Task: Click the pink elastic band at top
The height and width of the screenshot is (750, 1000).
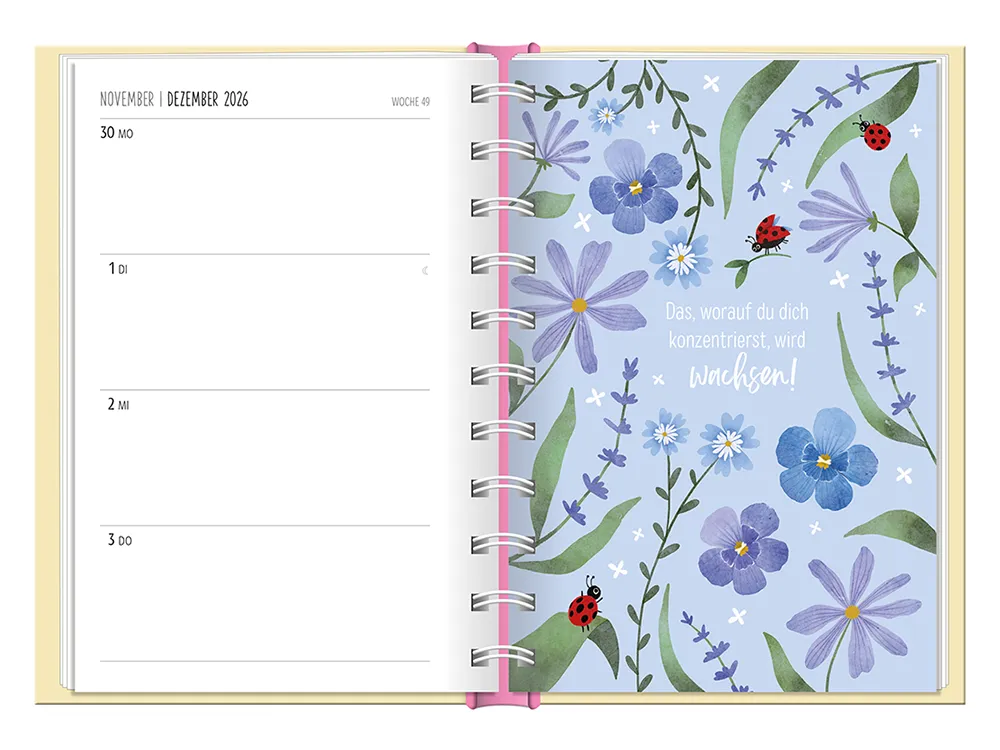Action: point(503,48)
